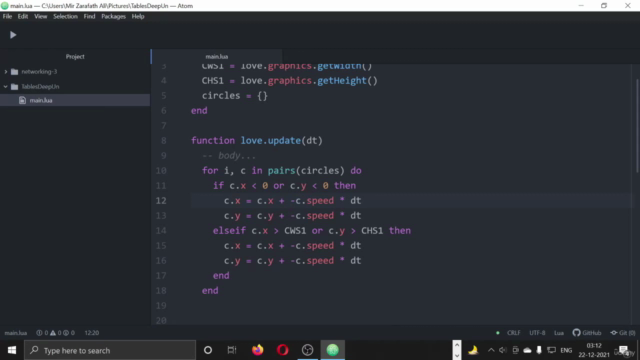Click the Project panel header

75,56
